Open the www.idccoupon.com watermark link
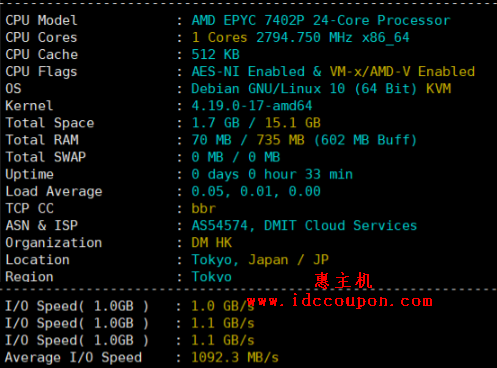Image resolution: width=497 pixels, height=368 pixels. [339, 301]
